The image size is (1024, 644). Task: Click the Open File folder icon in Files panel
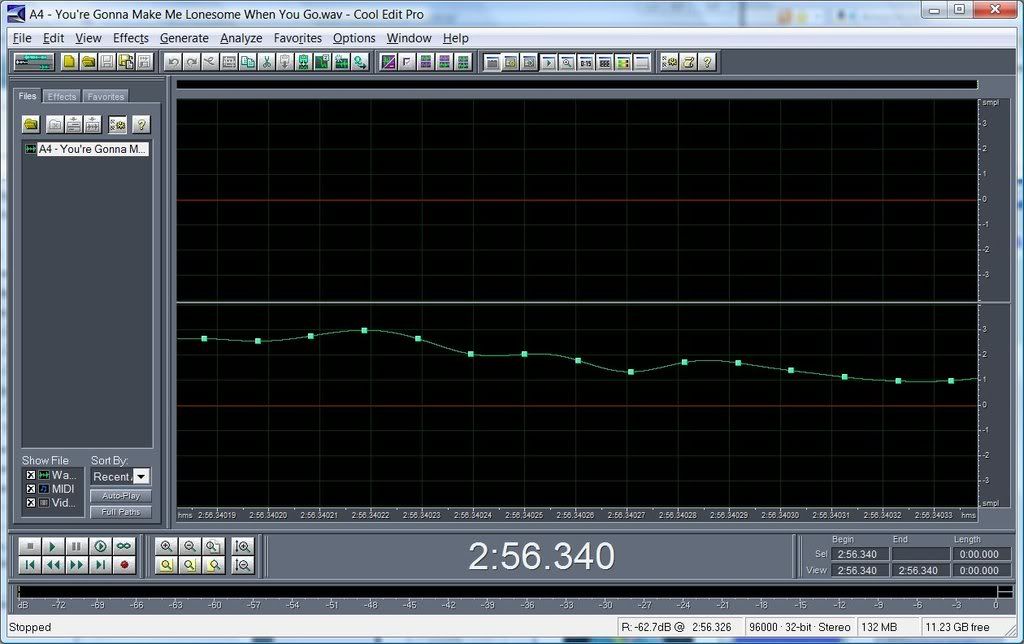[x=31, y=124]
